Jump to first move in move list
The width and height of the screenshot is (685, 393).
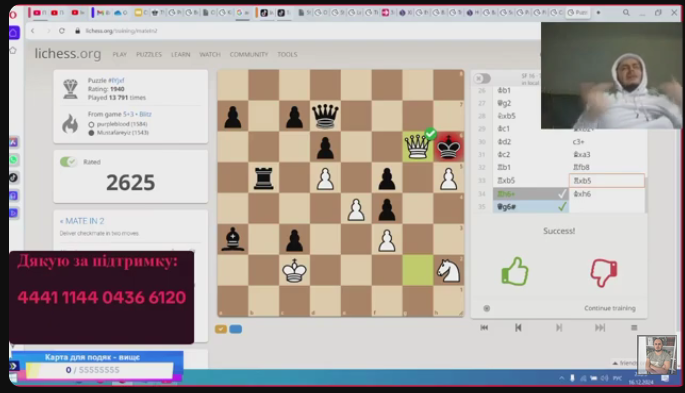(484, 328)
